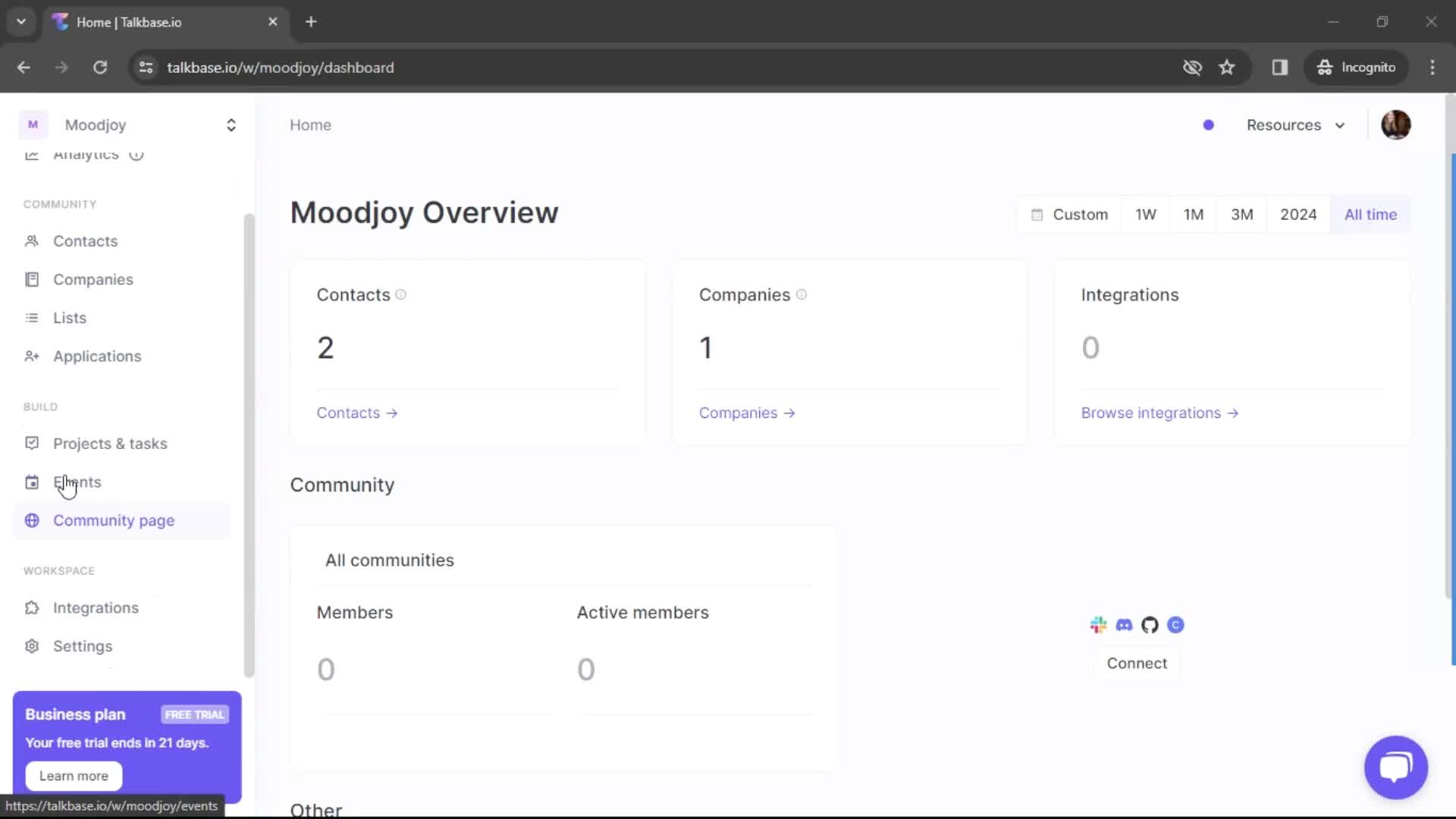Select the Discord integration icon

tap(1125, 625)
